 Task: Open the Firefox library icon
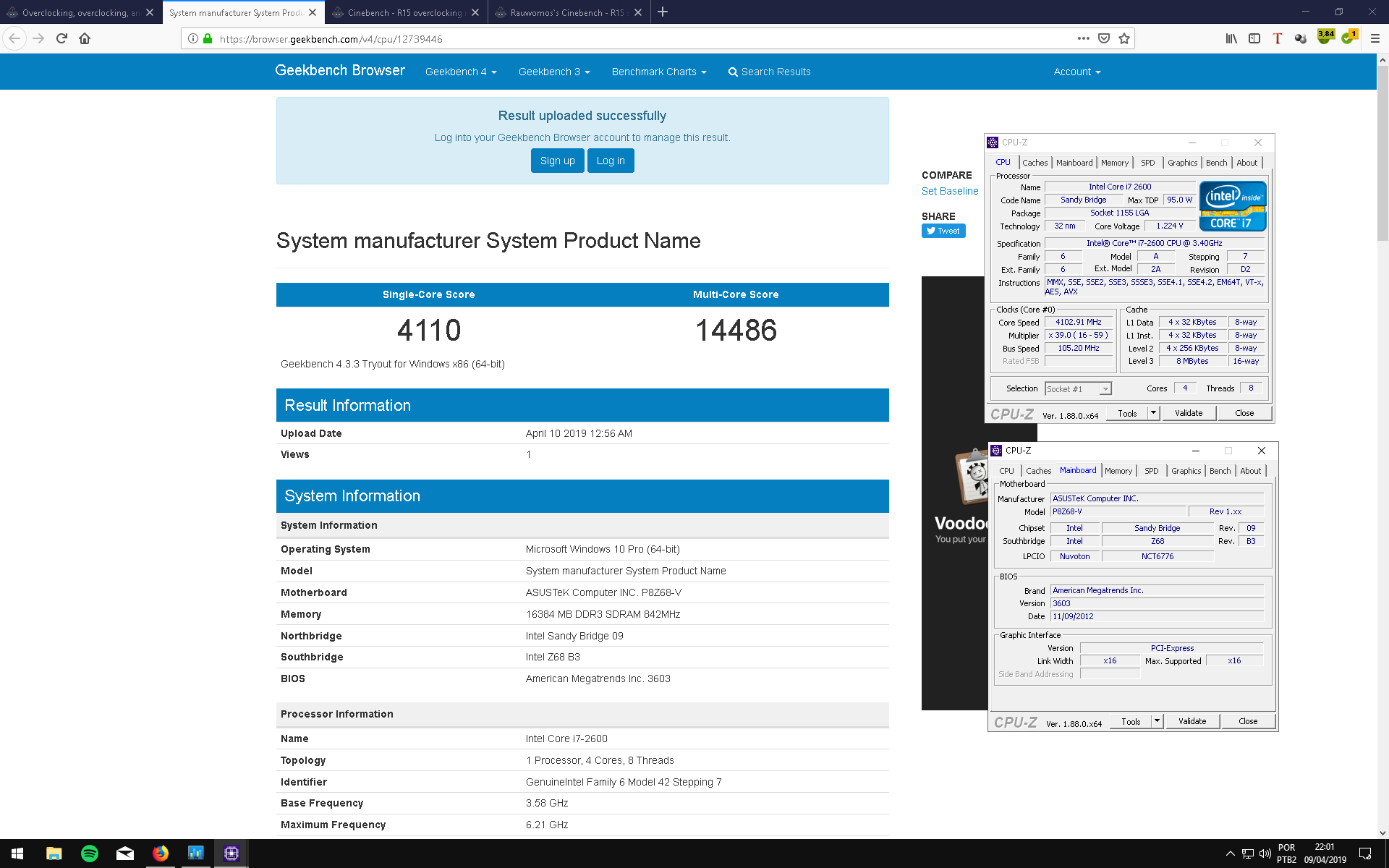click(1231, 38)
